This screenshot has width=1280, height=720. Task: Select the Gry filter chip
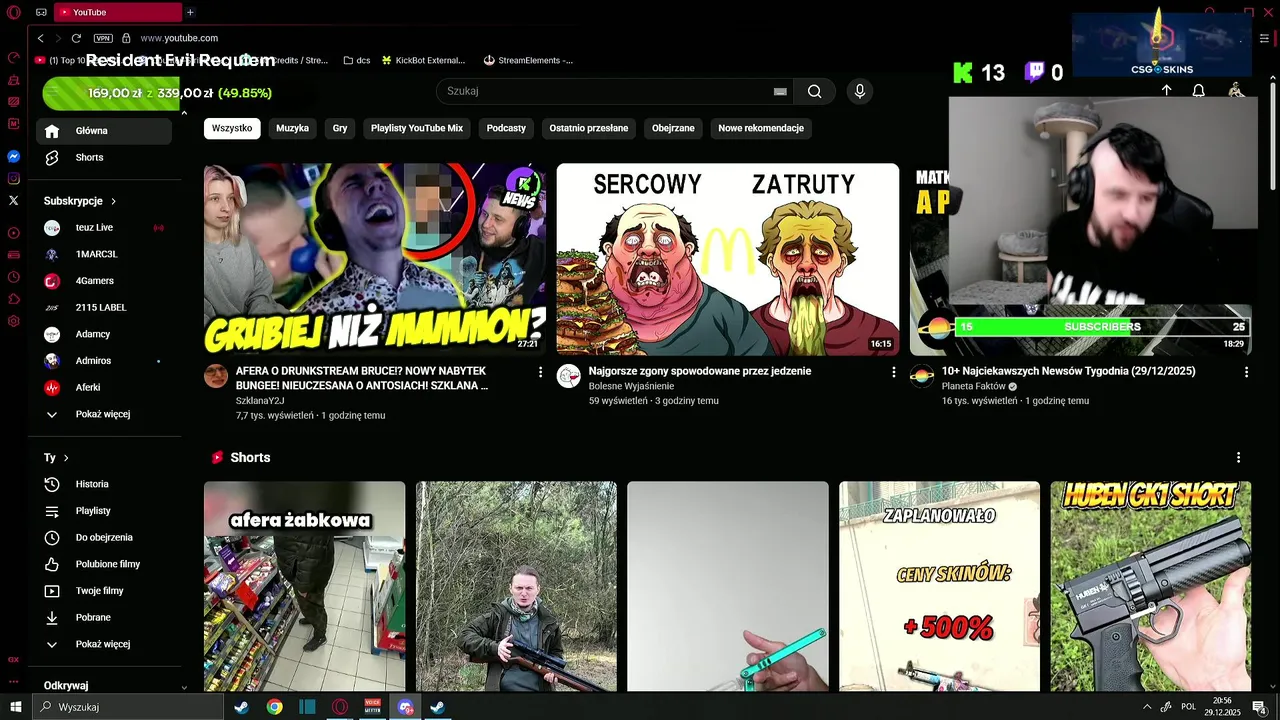coord(340,128)
